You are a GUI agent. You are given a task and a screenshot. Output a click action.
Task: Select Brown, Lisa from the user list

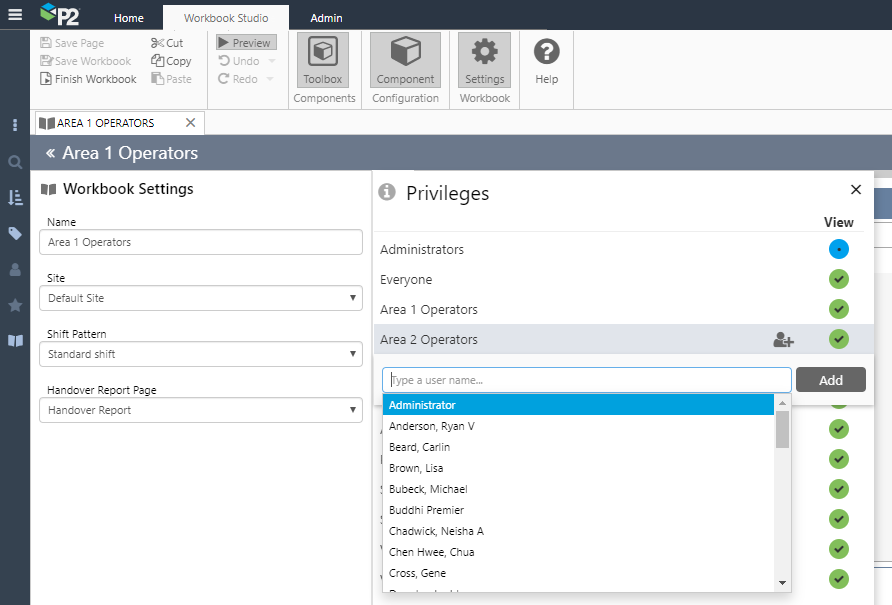416,468
